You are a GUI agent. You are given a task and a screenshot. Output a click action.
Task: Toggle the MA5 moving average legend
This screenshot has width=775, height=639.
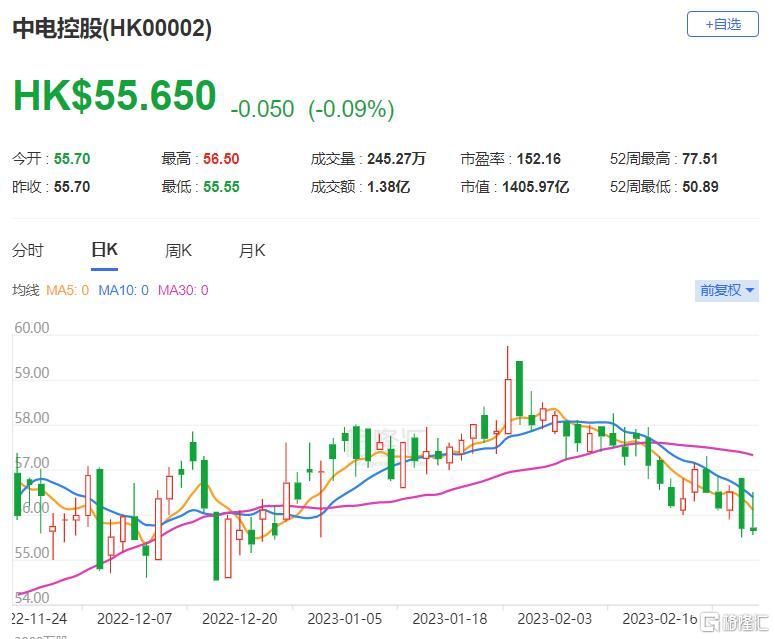pyautogui.click(x=67, y=290)
